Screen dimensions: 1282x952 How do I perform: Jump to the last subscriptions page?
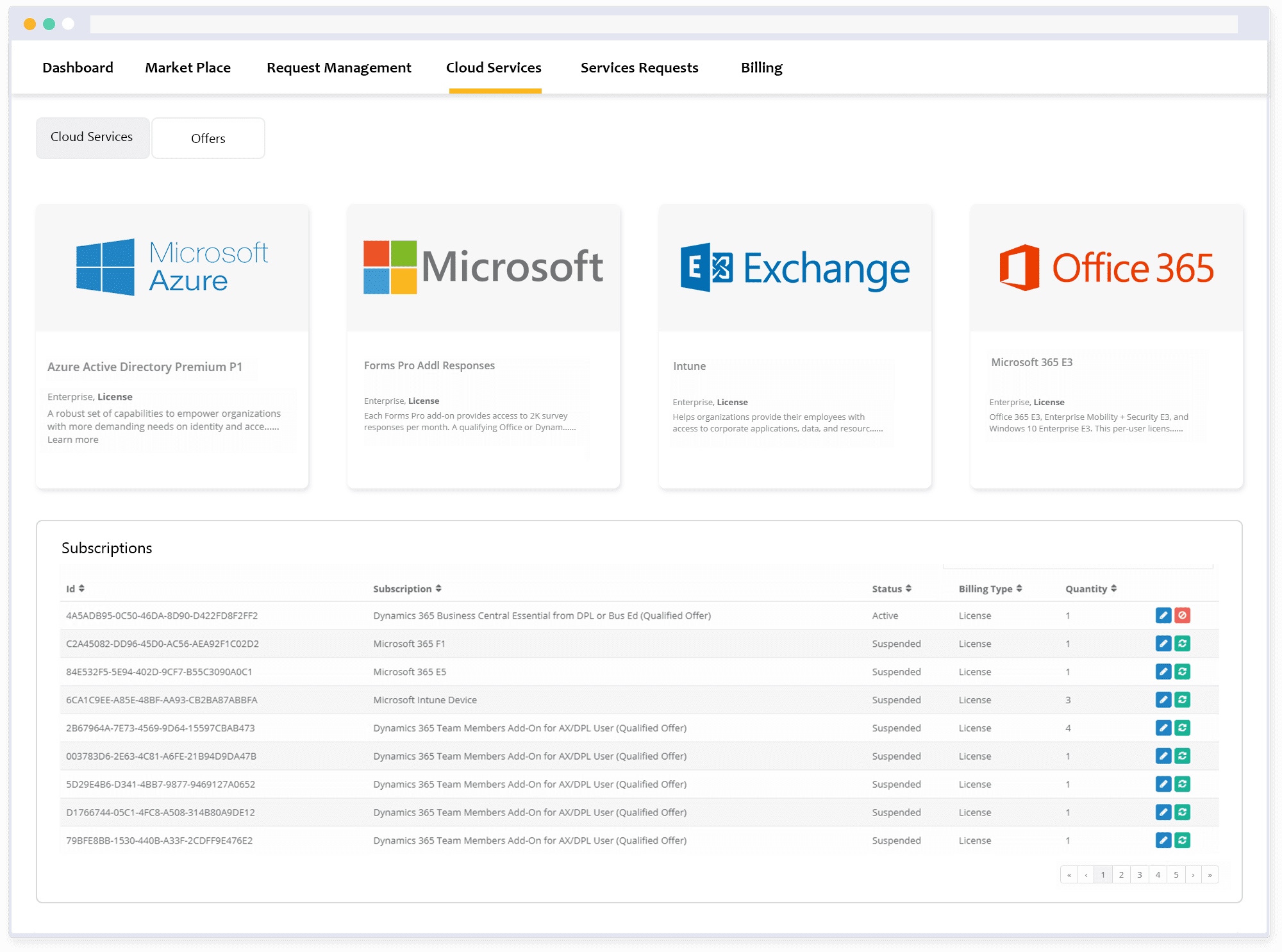[x=1210, y=874]
